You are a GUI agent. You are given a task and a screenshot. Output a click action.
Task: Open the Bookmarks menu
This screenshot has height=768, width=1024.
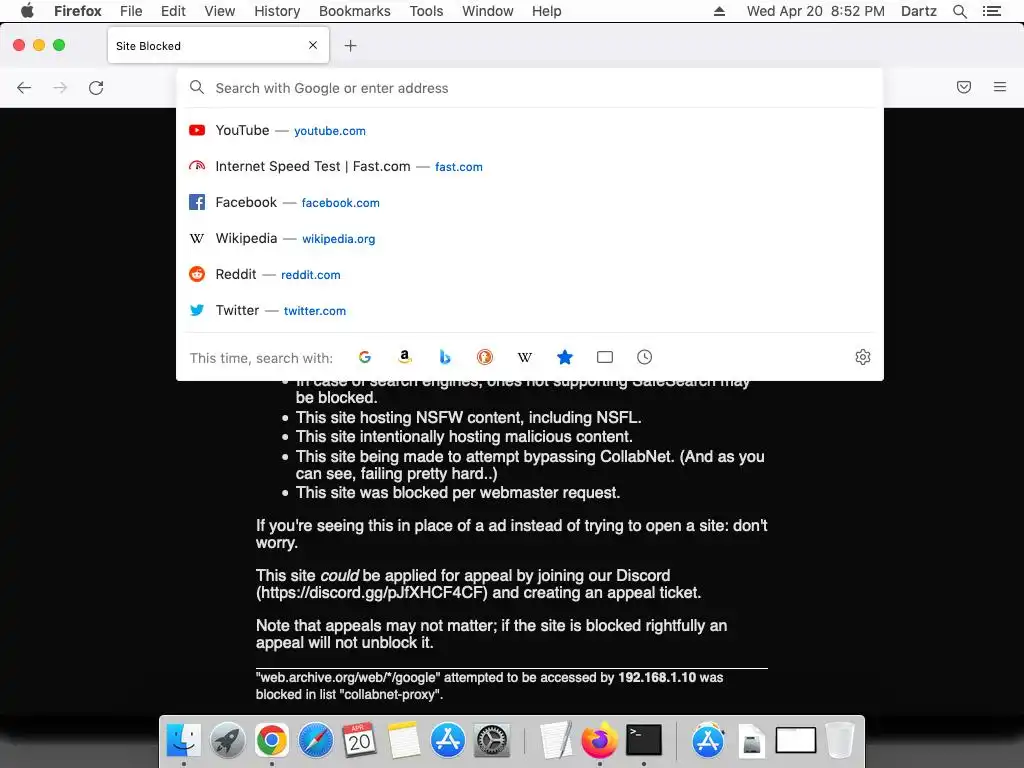coord(355,11)
